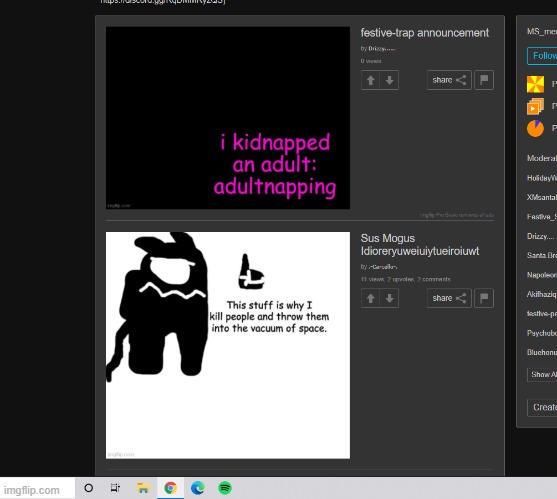Open Task View from the taskbar
557x499 pixels.
click(115, 488)
